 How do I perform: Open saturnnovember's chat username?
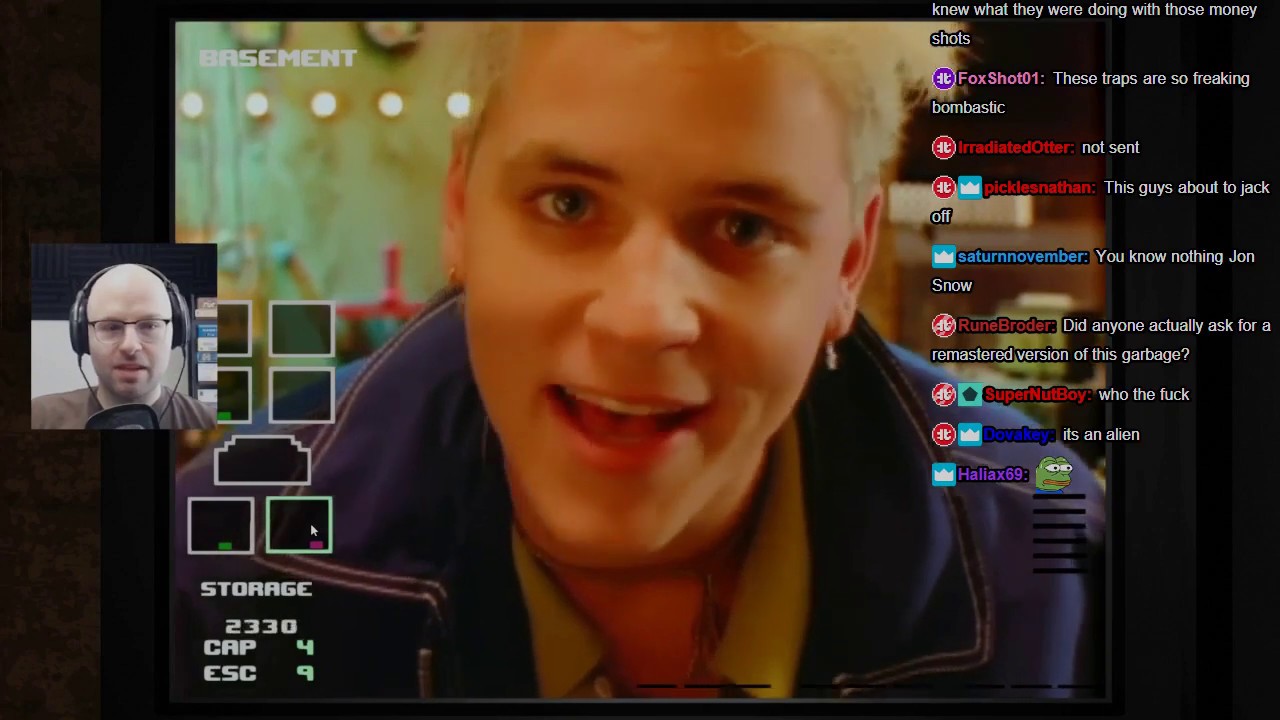point(1022,256)
